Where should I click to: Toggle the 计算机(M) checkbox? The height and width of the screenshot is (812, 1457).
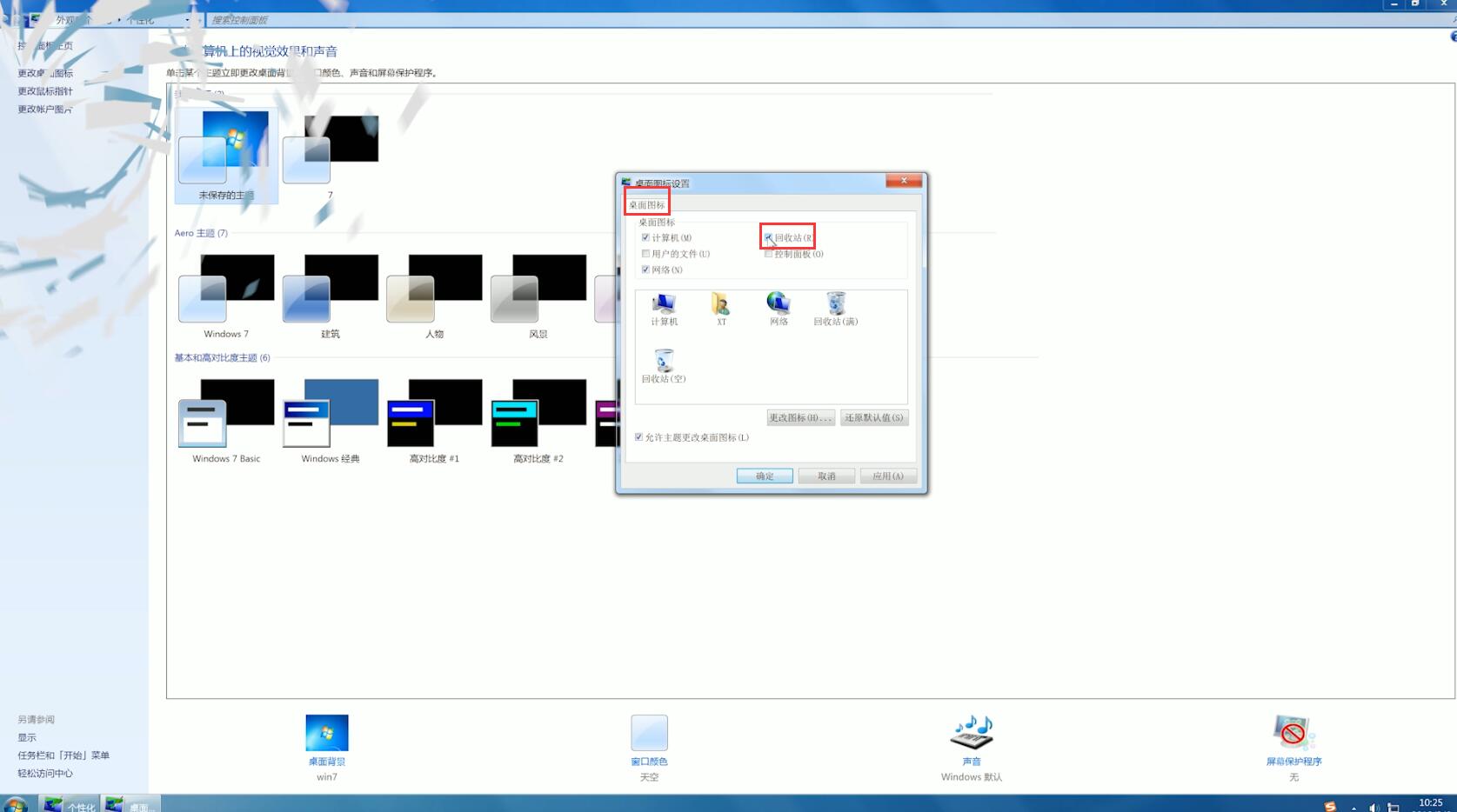click(645, 237)
